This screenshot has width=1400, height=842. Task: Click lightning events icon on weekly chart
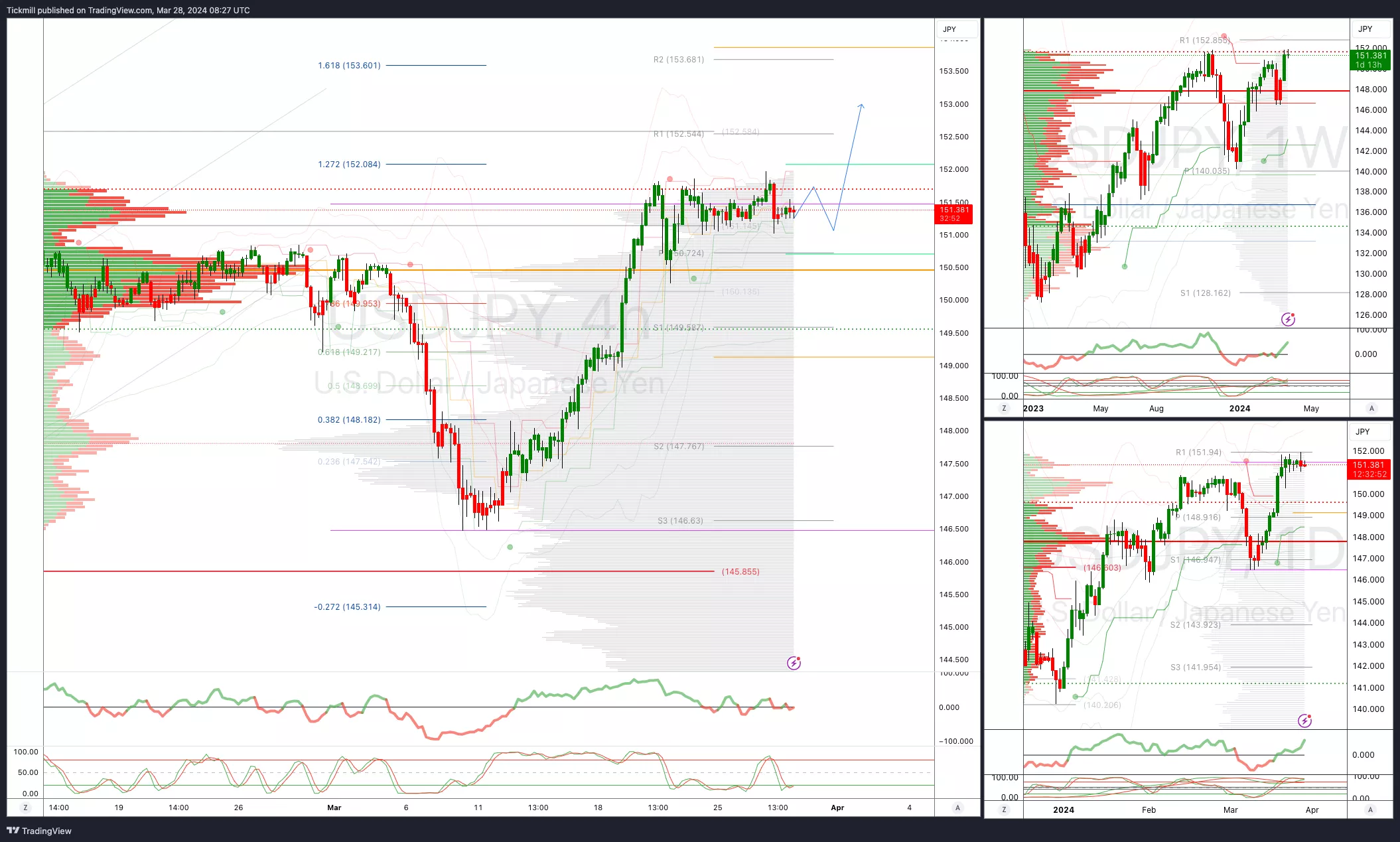[1288, 320]
